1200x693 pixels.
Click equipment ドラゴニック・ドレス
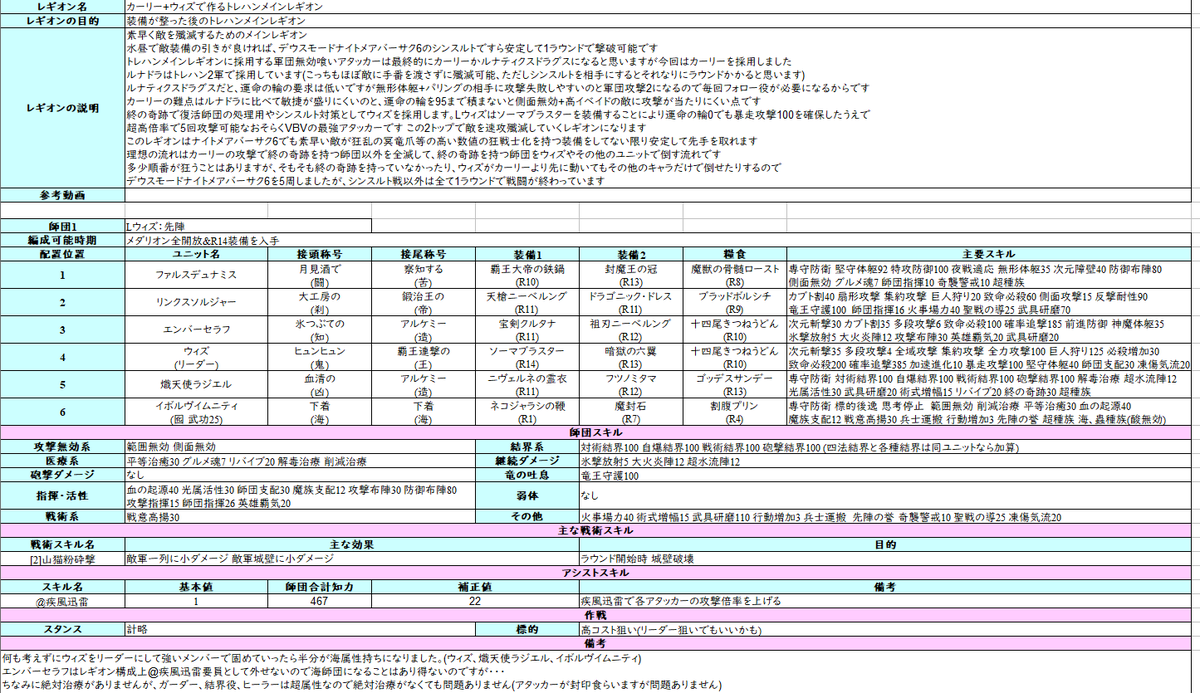pos(631,303)
